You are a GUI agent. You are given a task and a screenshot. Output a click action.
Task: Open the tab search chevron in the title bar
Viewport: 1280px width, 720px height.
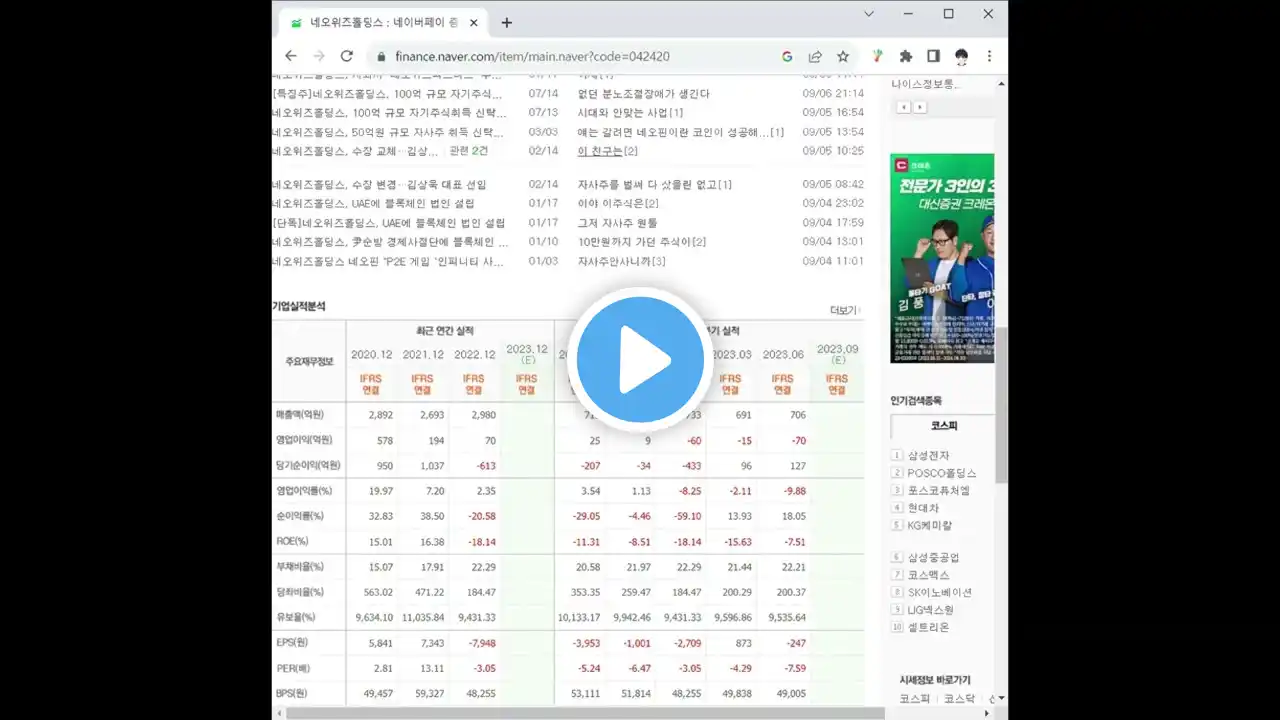click(869, 14)
